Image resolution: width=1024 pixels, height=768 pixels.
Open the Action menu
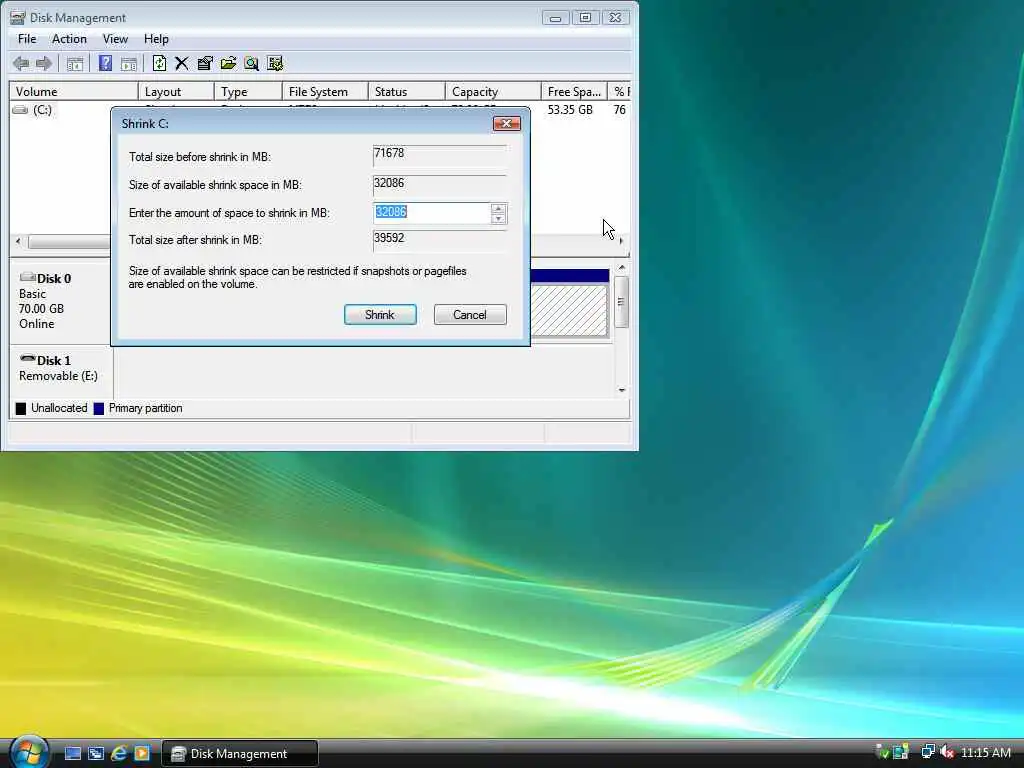[69, 39]
